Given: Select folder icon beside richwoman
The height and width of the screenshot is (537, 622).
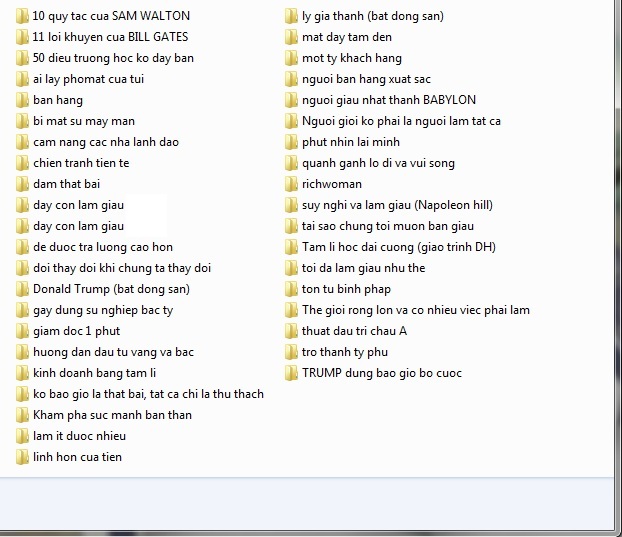Looking at the screenshot, I should click(x=291, y=184).
